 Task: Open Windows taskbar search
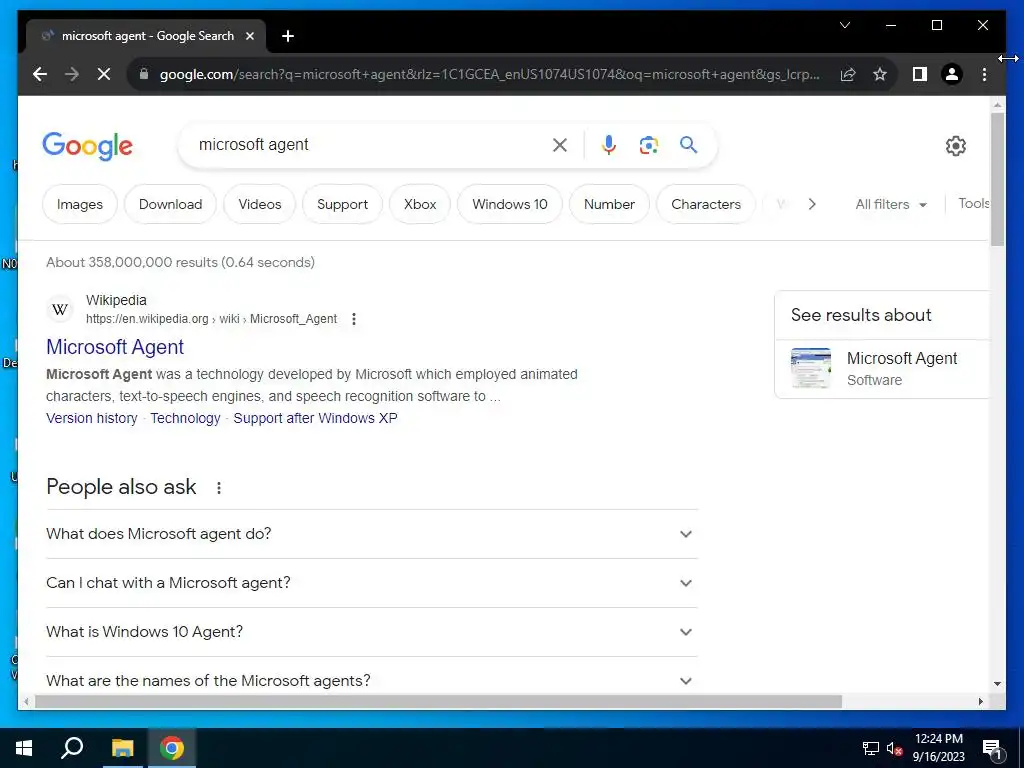click(72, 748)
